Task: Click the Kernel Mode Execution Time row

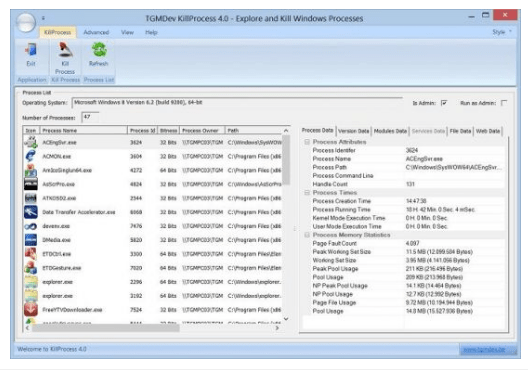Action: (407, 218)
